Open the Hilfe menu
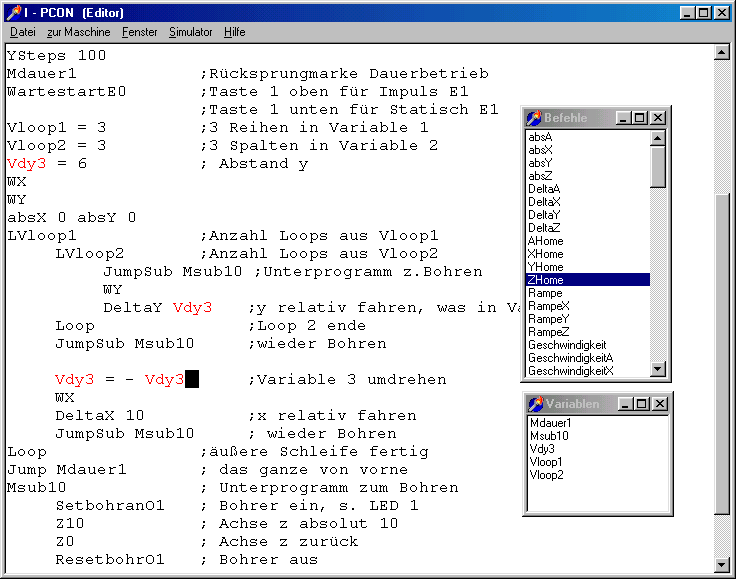Viewport: 736px width, 579px height. point(234,32)
